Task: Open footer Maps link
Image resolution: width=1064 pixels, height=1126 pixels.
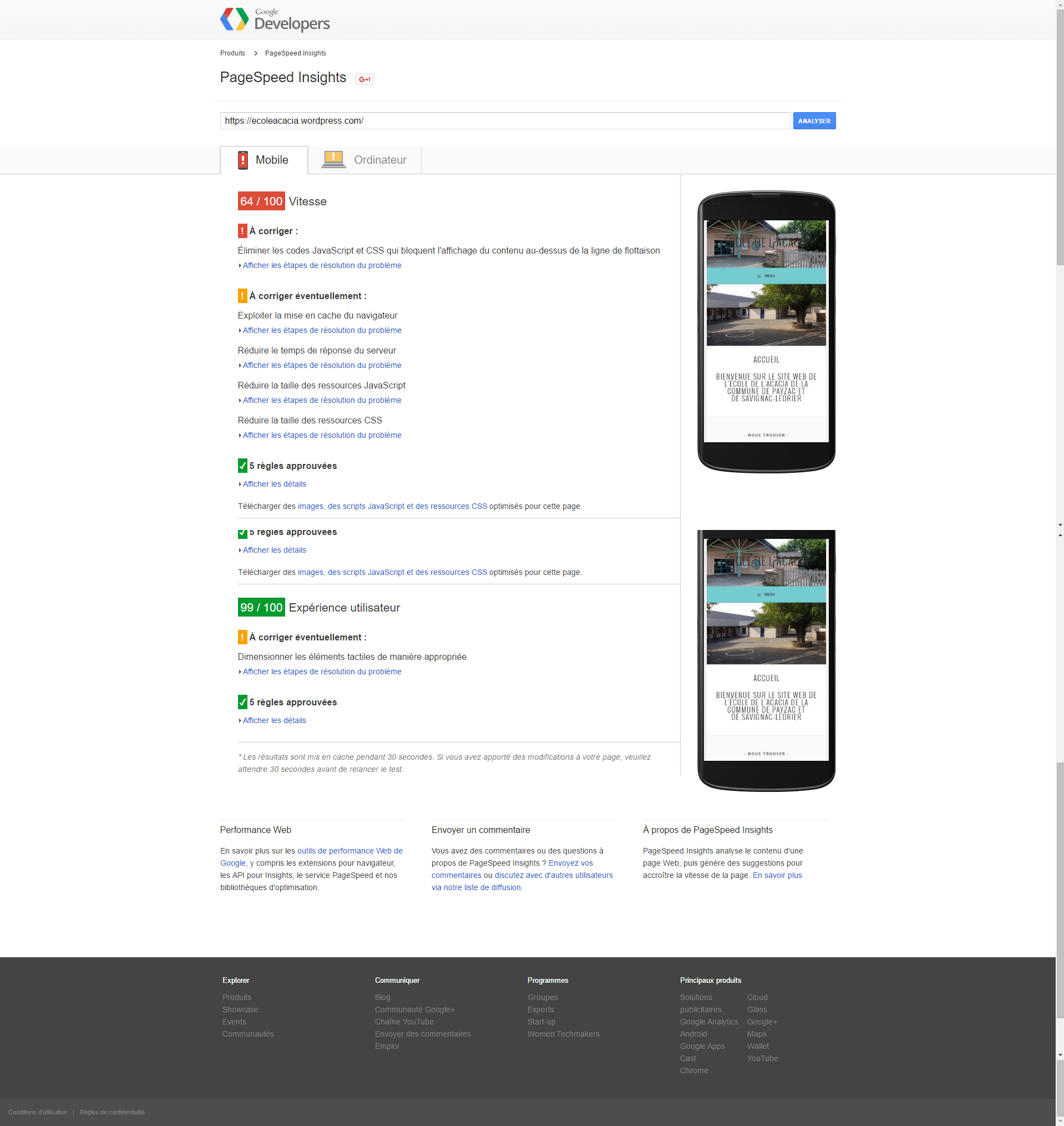Action: click(x=757, y=1034)
